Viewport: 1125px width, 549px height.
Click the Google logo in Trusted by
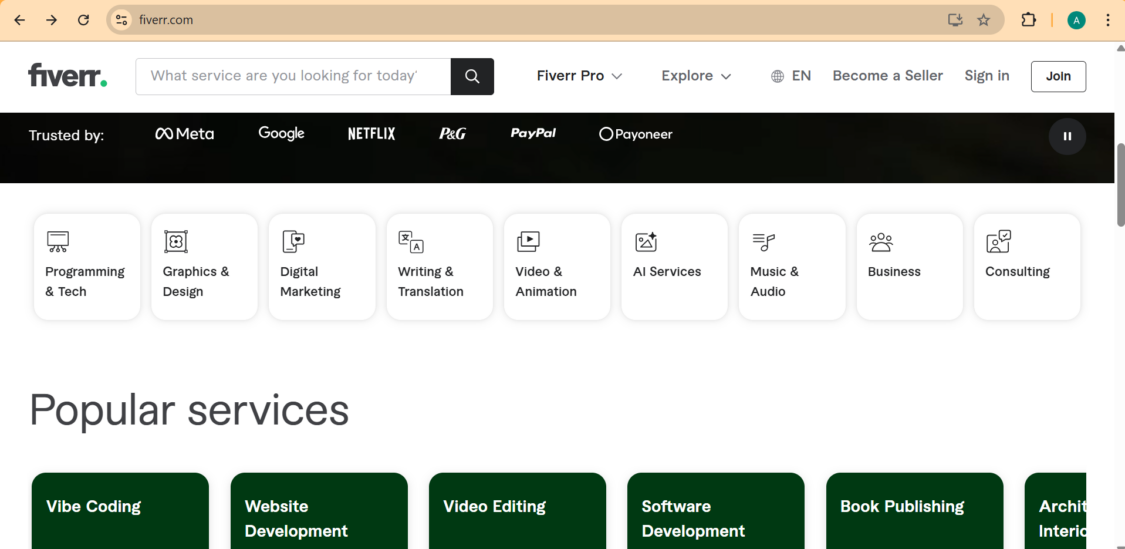coord(281,133)
